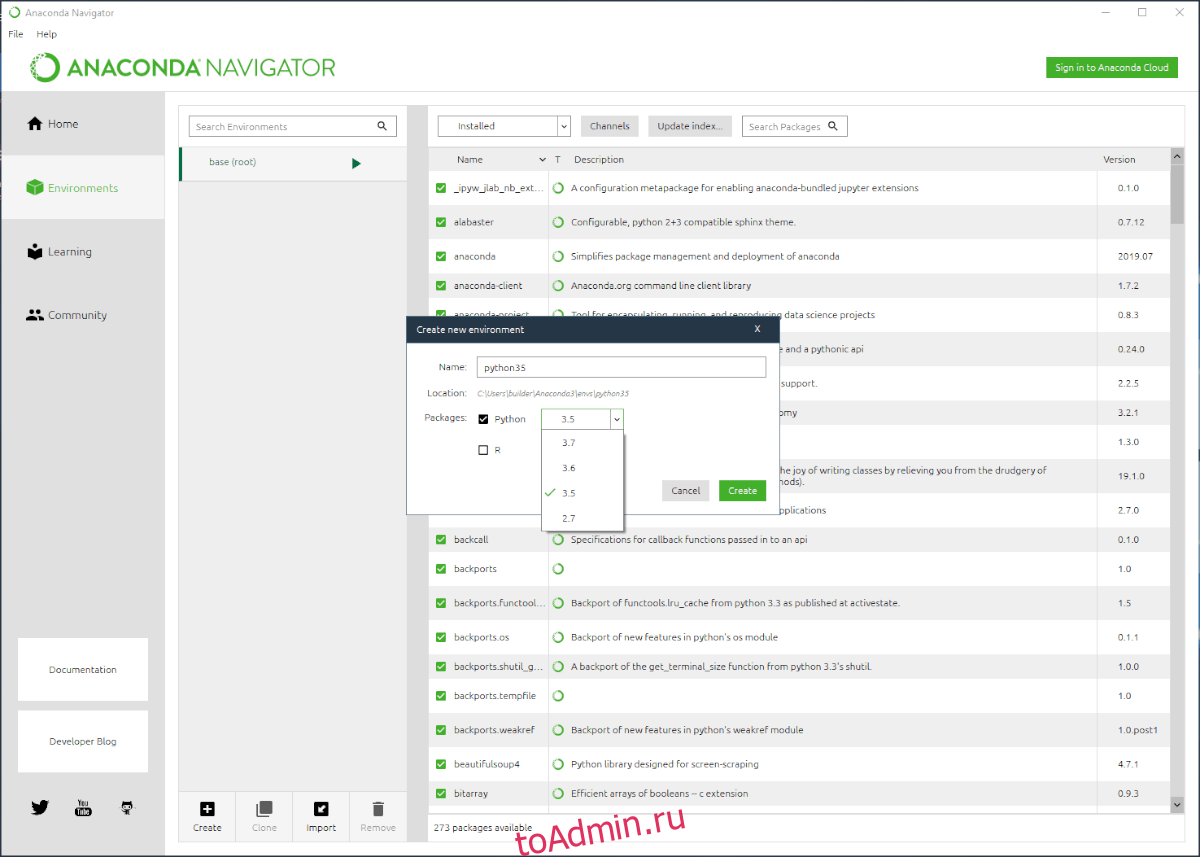Click the Import environment icon
This screenshot has height=857, width=1200.
coord(321,809)
